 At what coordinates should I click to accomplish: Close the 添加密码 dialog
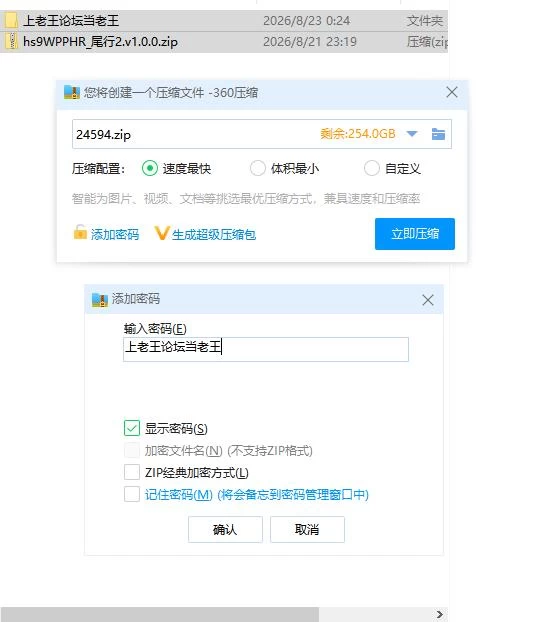coord(428,300)
